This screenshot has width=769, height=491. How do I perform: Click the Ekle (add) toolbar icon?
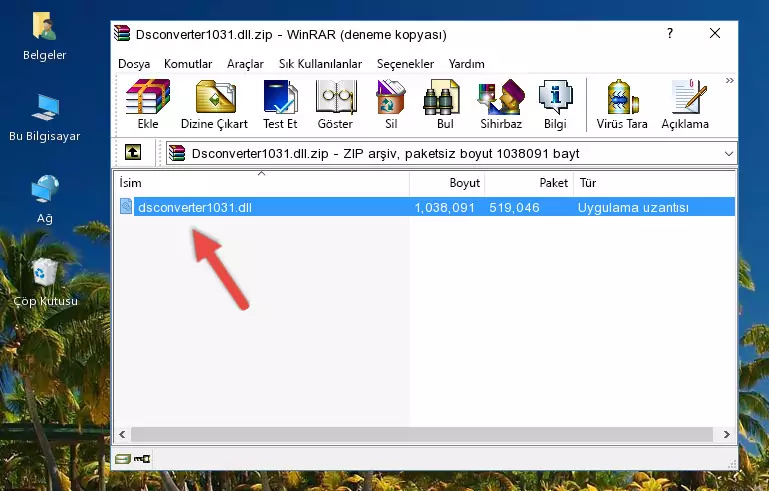(148, 104)
